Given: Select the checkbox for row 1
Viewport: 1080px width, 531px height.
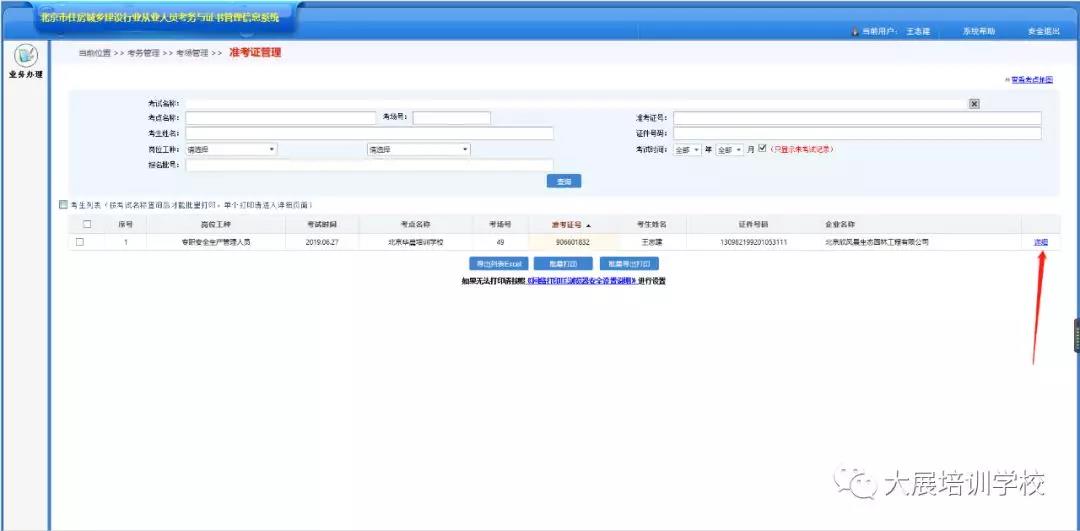Looking at the screenshot, I should coord(80,242).
